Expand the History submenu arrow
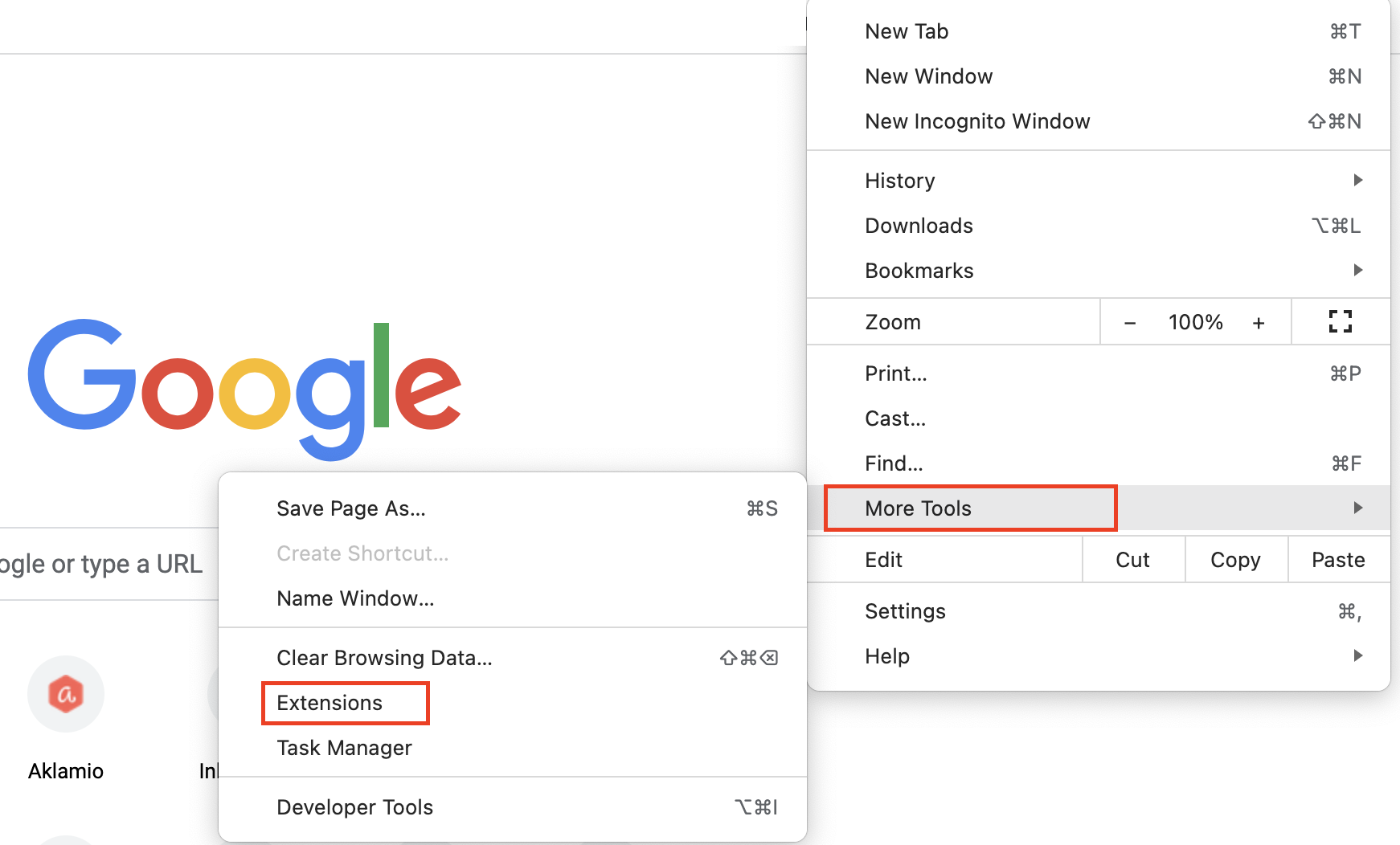This screenshot has height=845, width=1400. (x=1357, y=180)
